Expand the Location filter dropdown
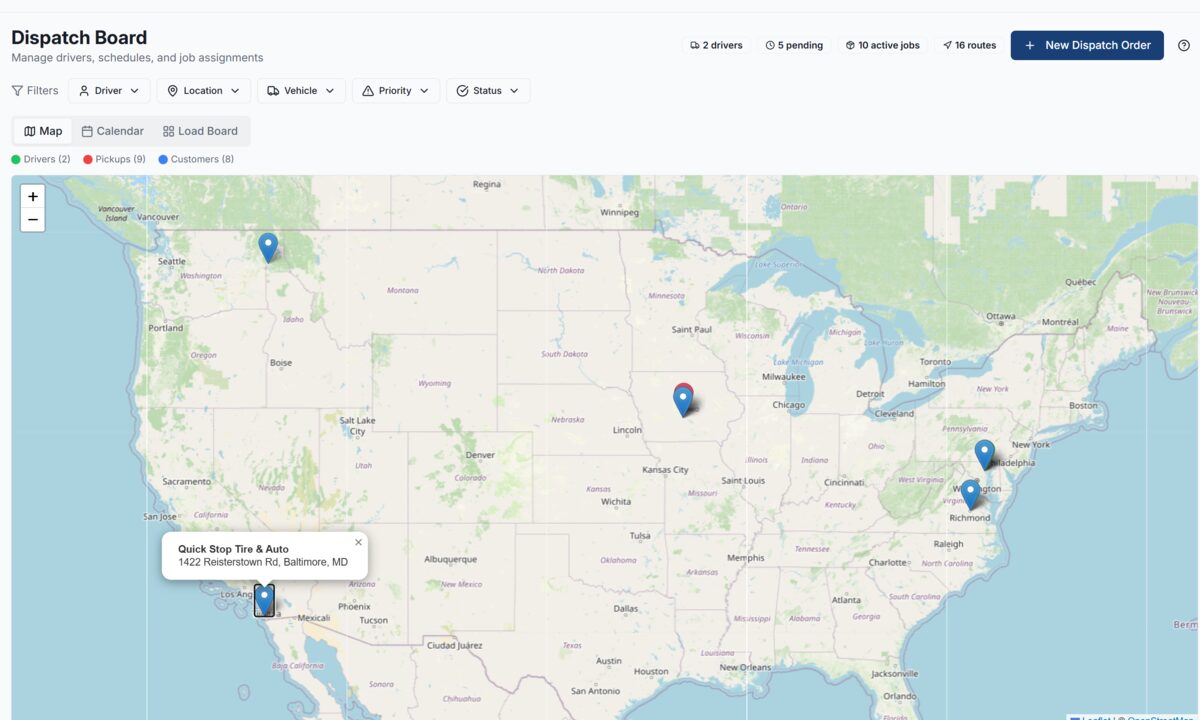 [x=203, y=90]
